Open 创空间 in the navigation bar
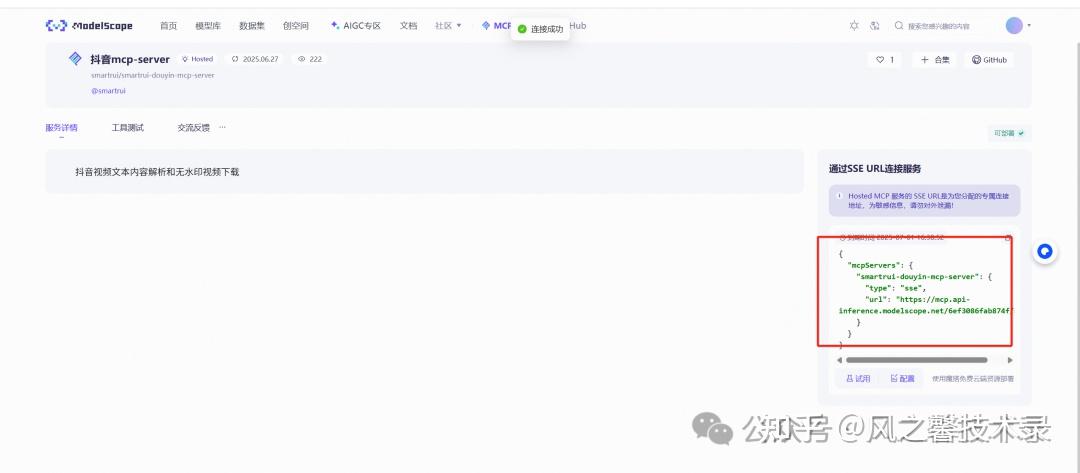Screen dimensions: 1080x473 pyautogui.click(x=295, y=26)
